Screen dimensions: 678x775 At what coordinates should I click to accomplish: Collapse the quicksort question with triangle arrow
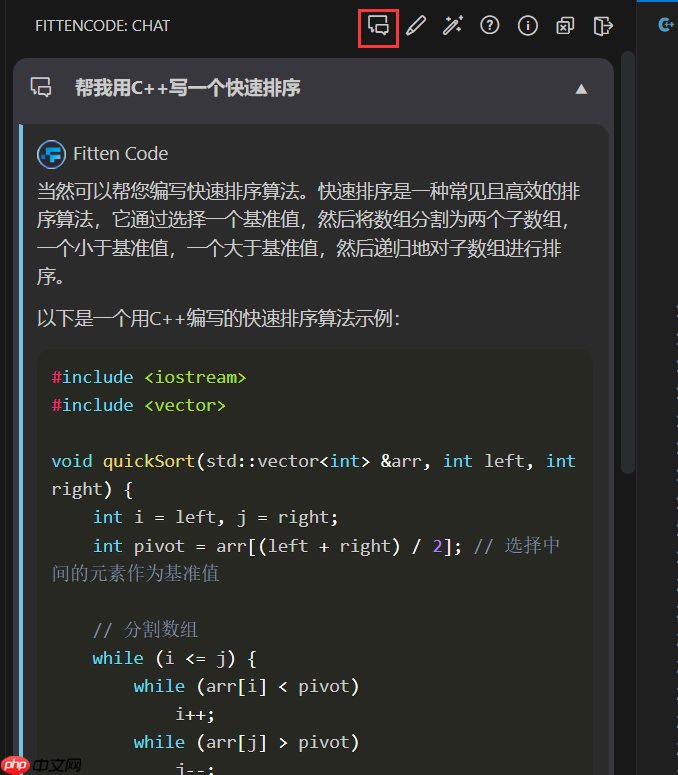coord(581,89)
